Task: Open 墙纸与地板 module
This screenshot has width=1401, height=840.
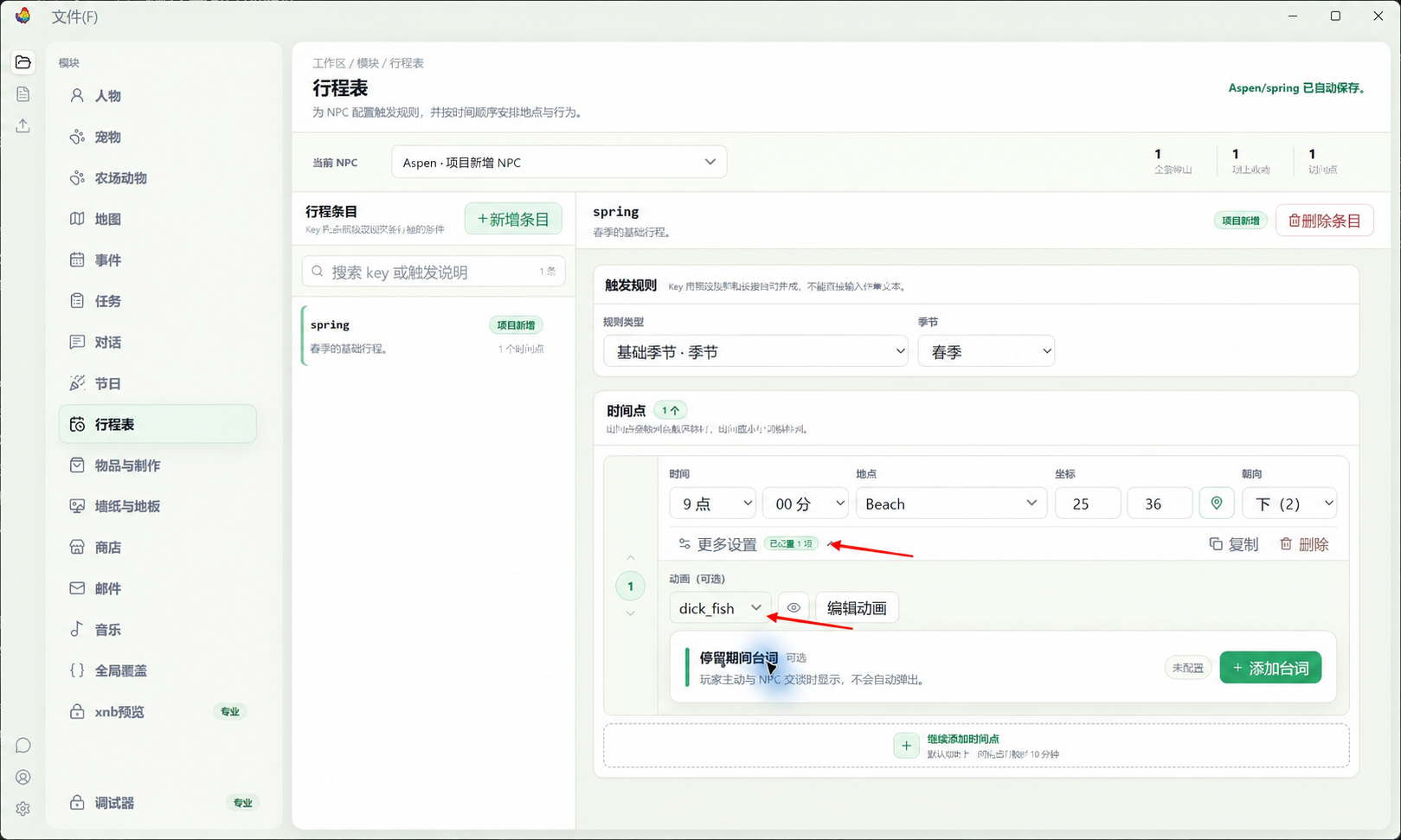Action: (x=157, y=506)
